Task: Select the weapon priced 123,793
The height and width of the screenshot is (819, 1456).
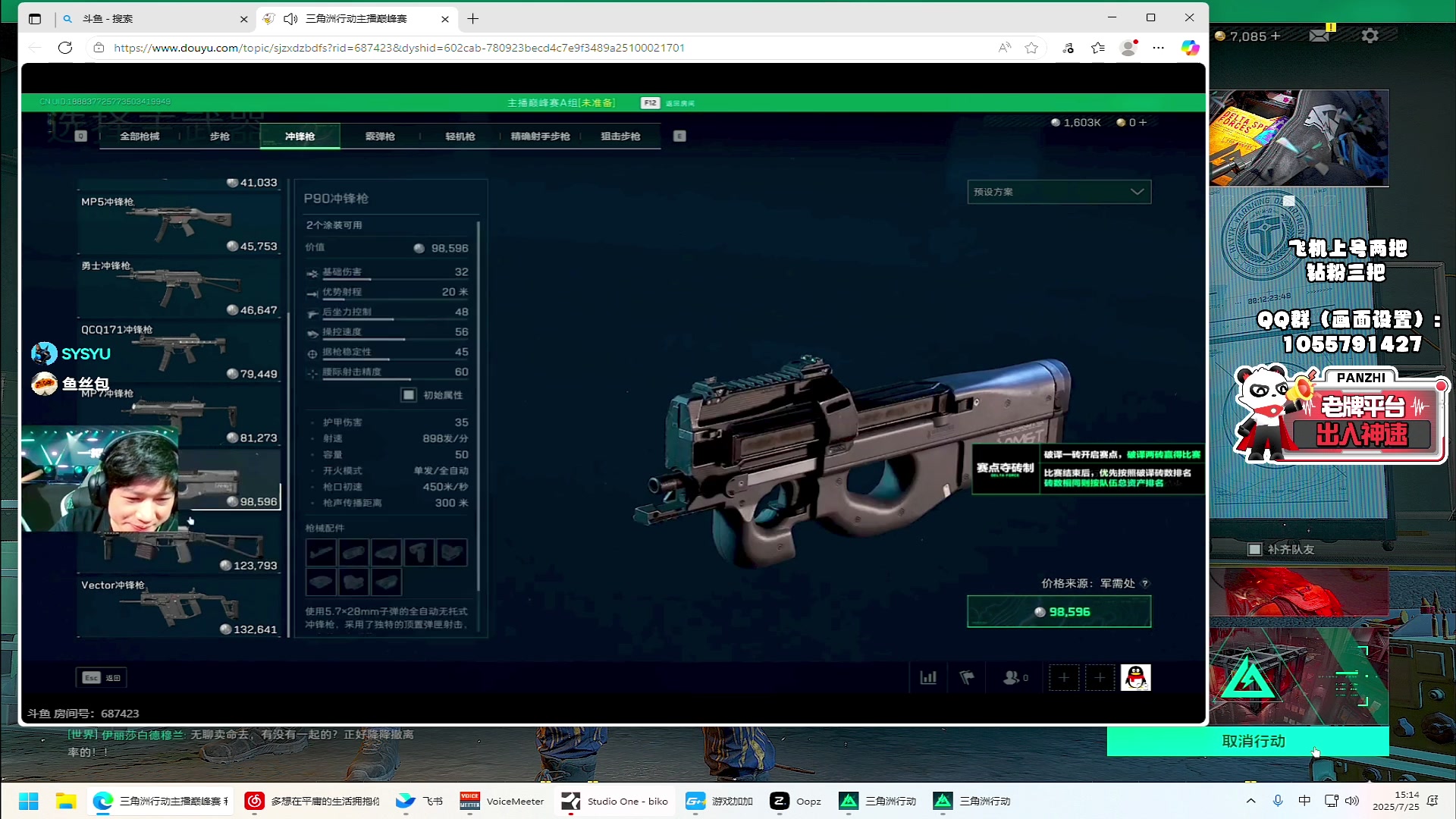Action: click(x=179, y=543)
